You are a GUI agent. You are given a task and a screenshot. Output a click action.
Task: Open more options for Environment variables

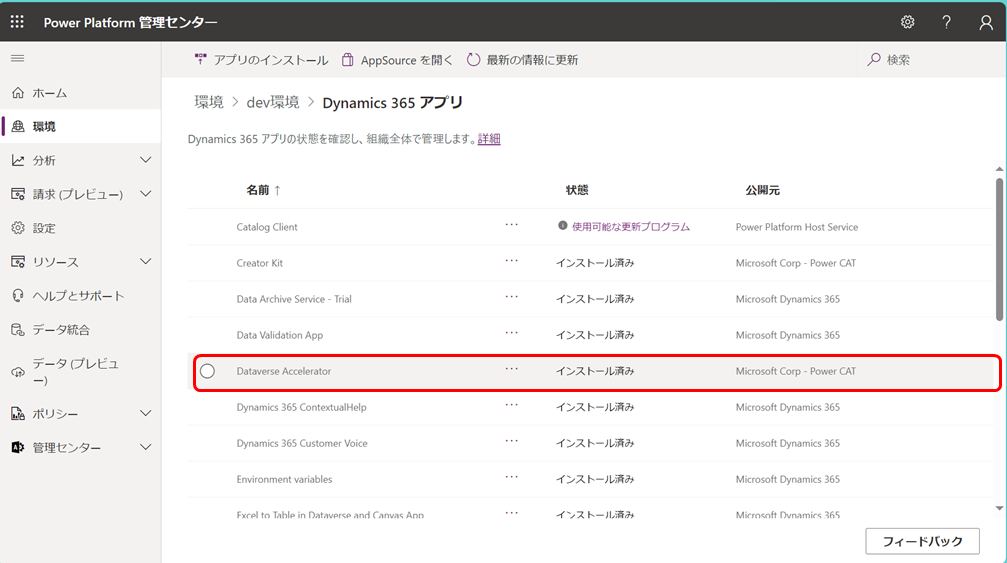[x=511, y=477]
